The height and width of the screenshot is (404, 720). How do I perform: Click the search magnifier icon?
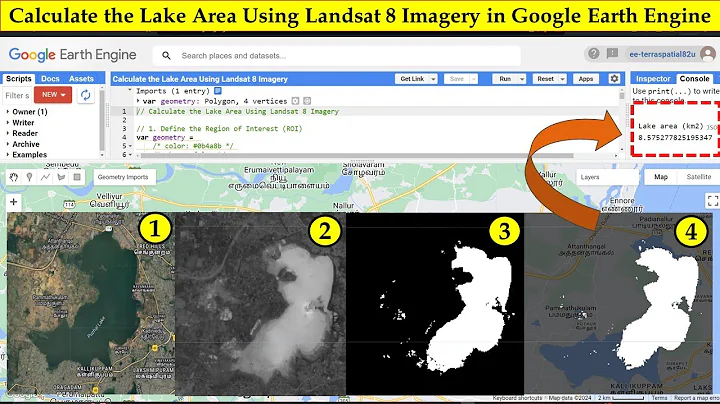coord(166,56)
